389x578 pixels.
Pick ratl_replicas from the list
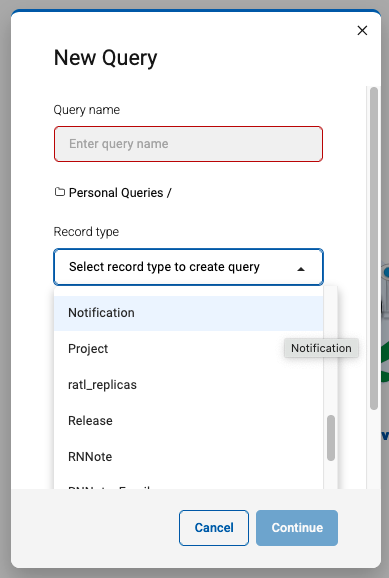pos(188,385)
